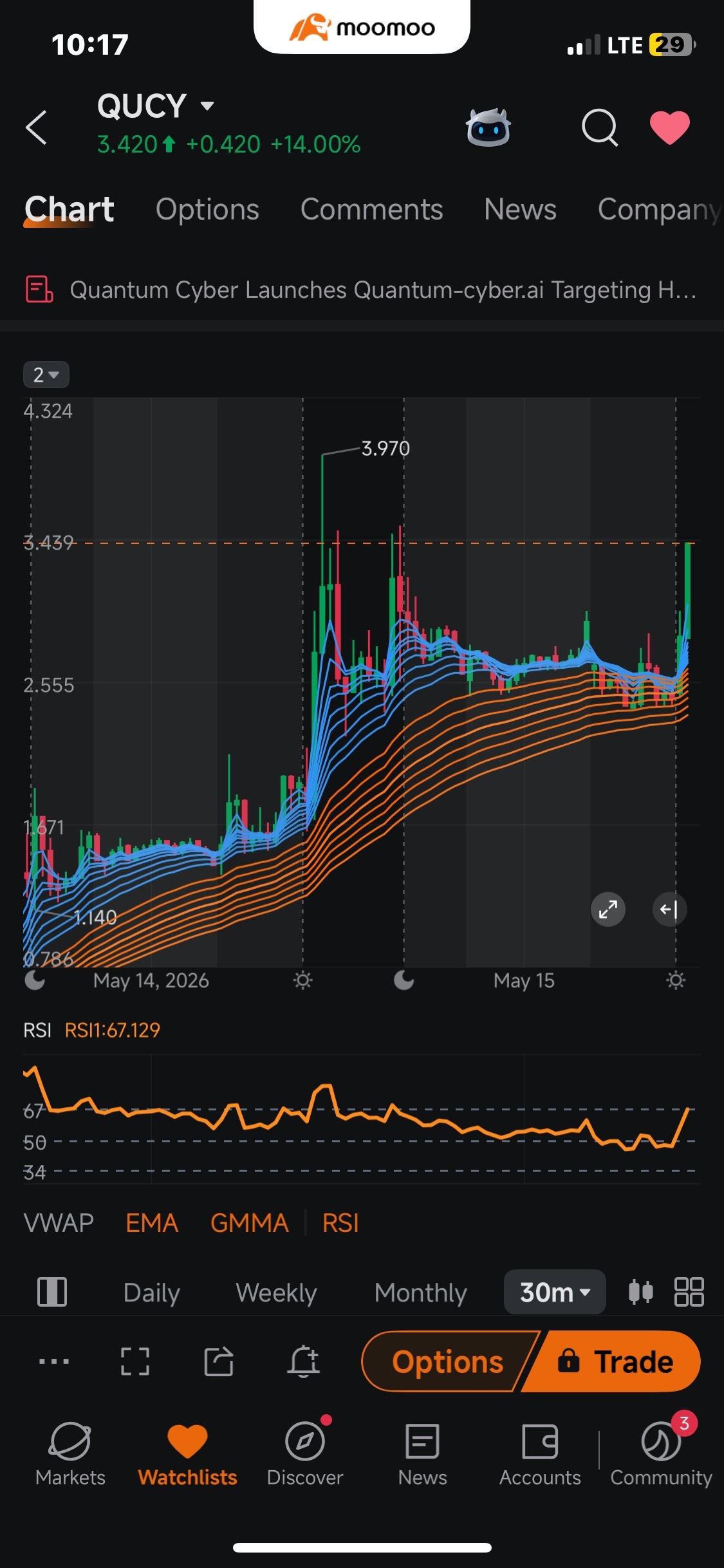The image size is (724, 1568).
Task: Open Watchlists in bottom navigation
Action: [x=187, y=1455]
